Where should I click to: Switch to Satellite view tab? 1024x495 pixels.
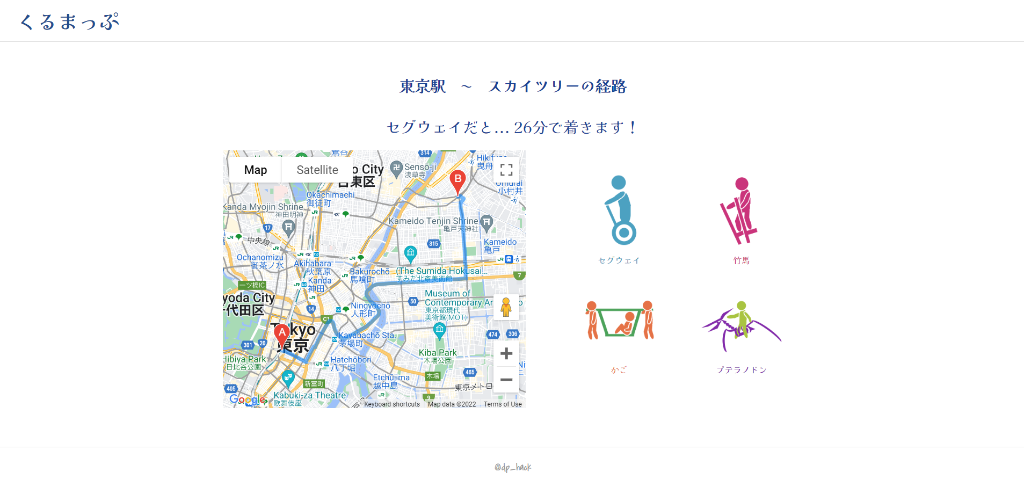317,170
